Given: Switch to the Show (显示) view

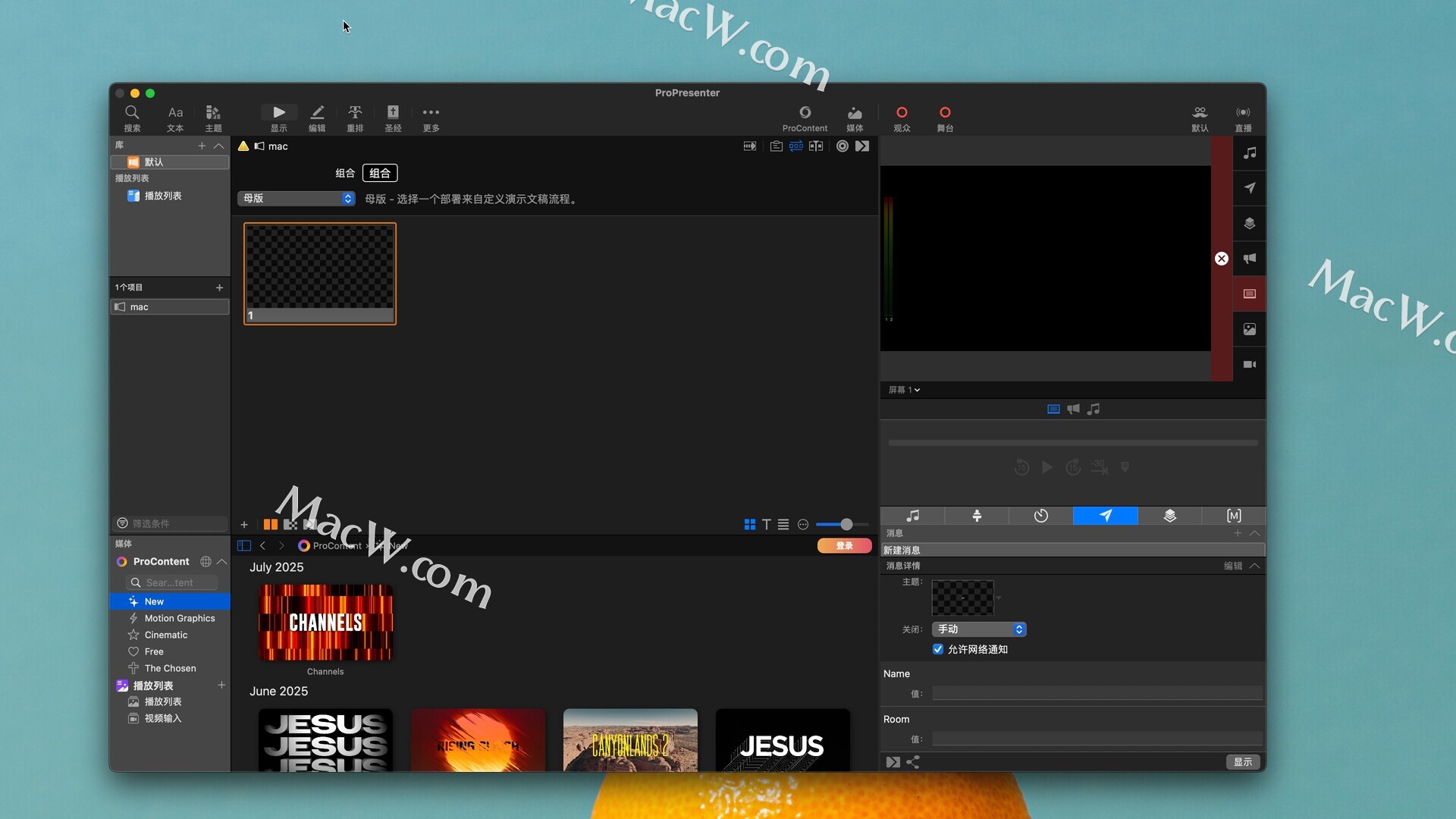Looking at the screenshot, I should coord(279,118).
